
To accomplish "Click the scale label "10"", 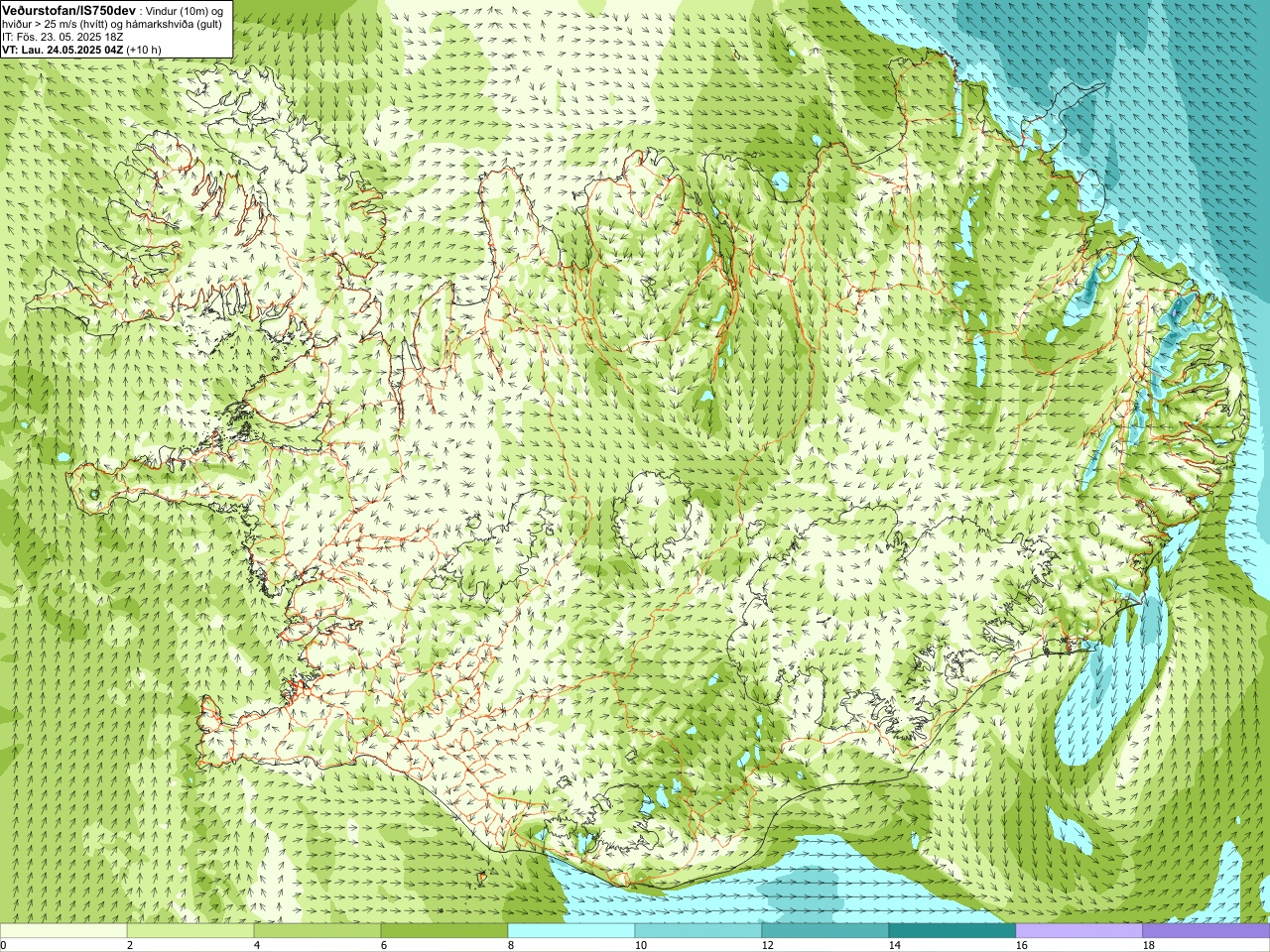I will point(641,945).
